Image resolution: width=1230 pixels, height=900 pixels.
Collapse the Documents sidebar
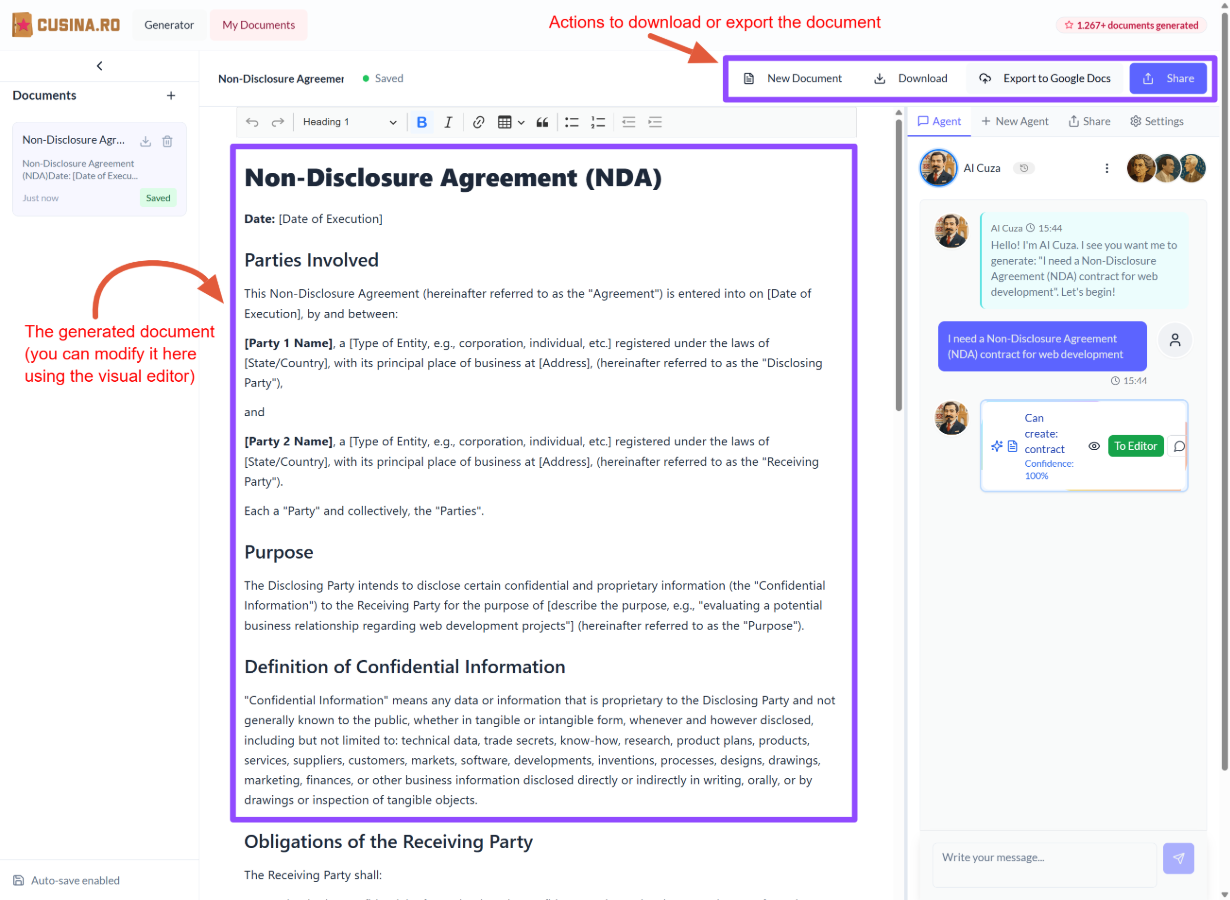(99, 66)
